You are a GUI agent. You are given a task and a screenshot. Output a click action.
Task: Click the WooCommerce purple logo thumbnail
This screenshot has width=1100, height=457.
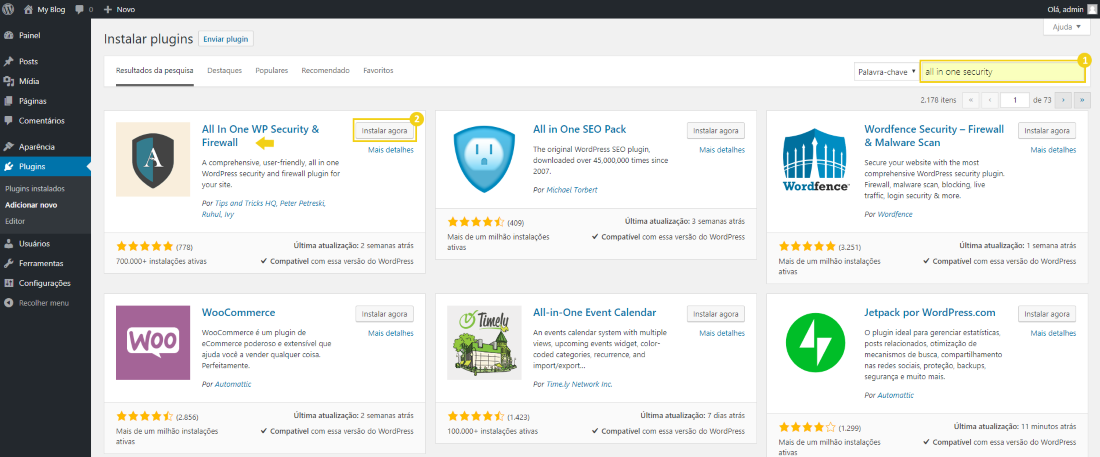[x=153, y=343]
